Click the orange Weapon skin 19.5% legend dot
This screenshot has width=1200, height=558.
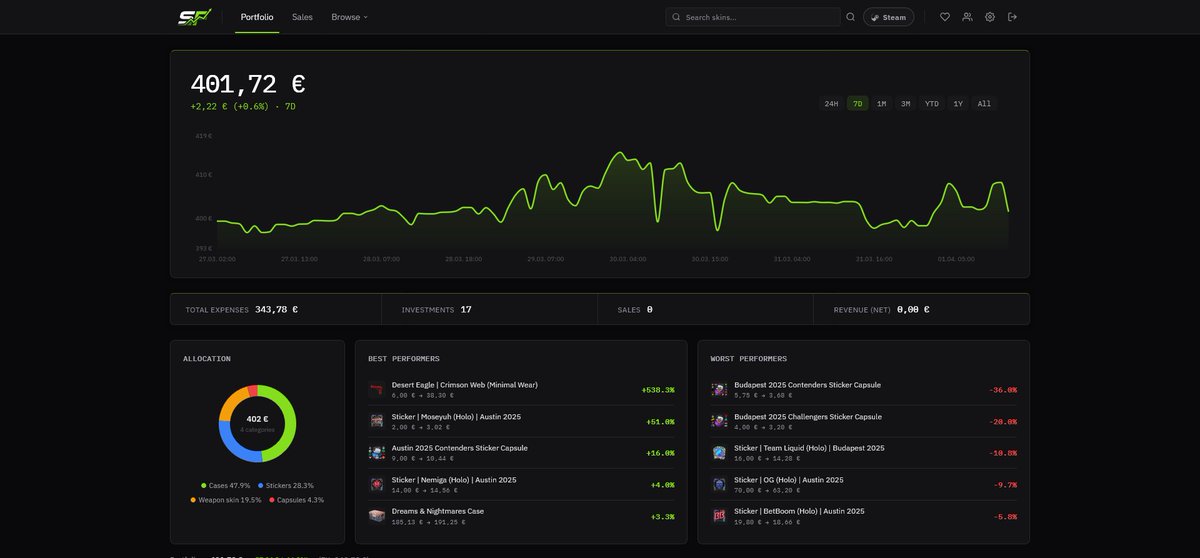point(193,500)
